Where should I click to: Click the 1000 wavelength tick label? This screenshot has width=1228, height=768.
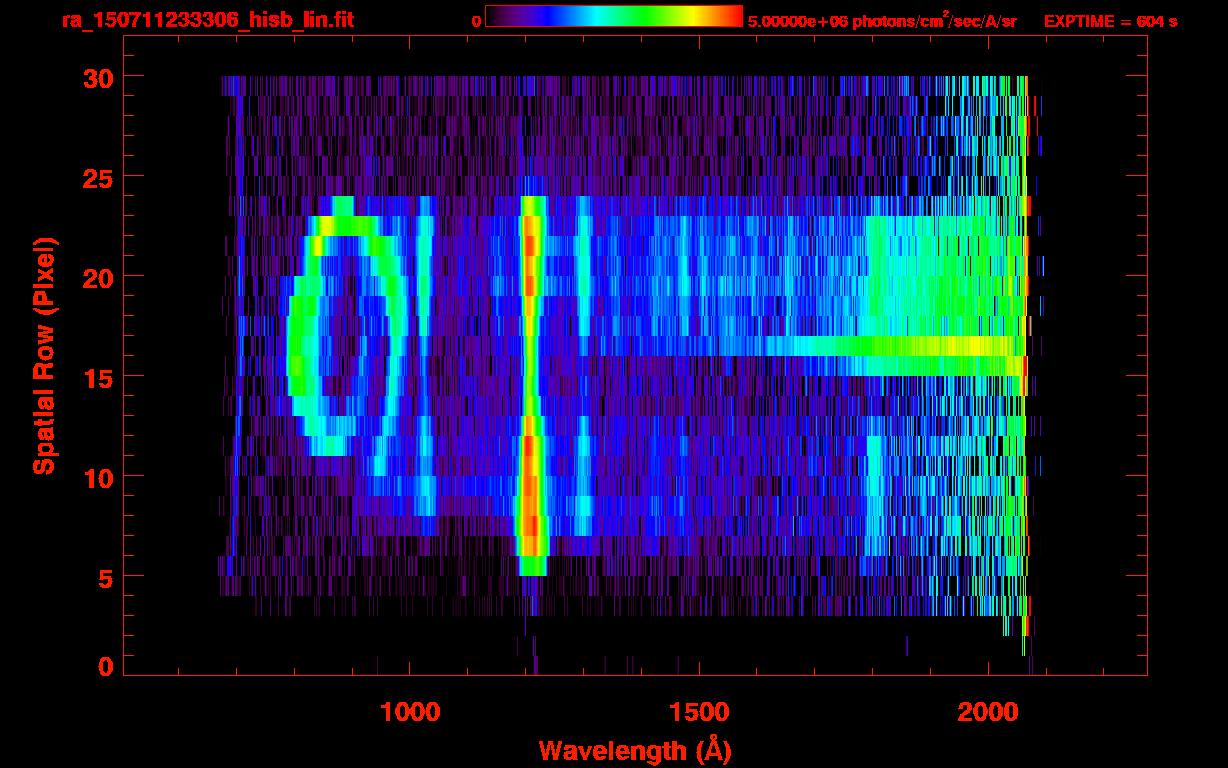coord(410,712)
